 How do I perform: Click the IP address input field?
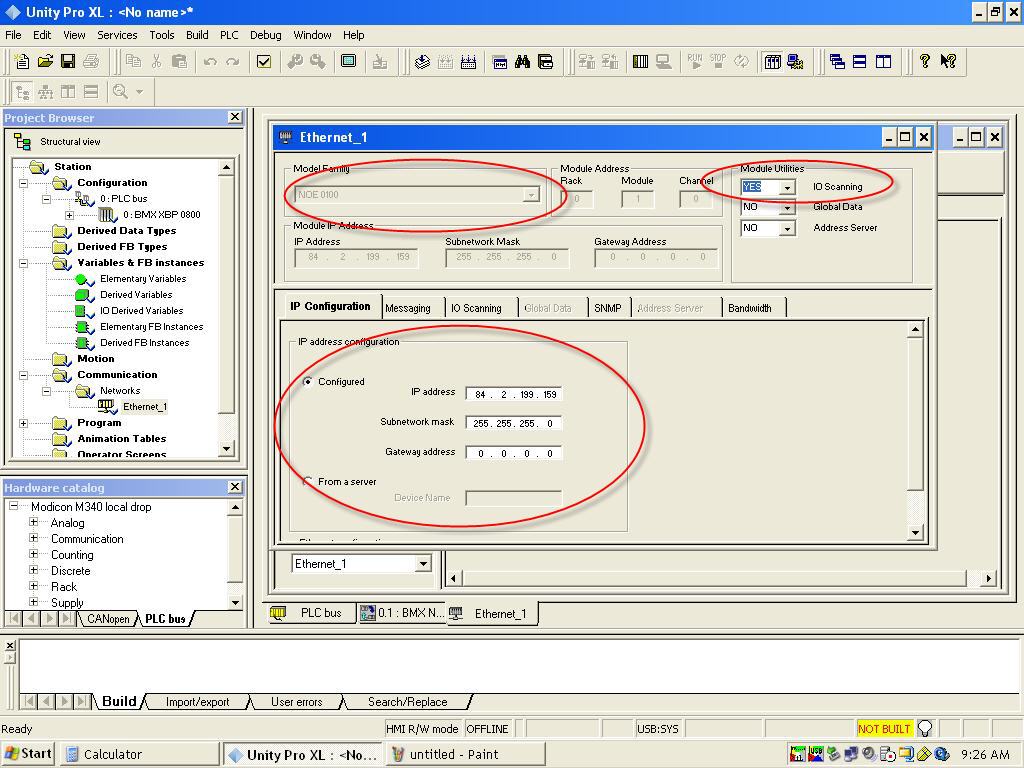click(x=514, y=394)
